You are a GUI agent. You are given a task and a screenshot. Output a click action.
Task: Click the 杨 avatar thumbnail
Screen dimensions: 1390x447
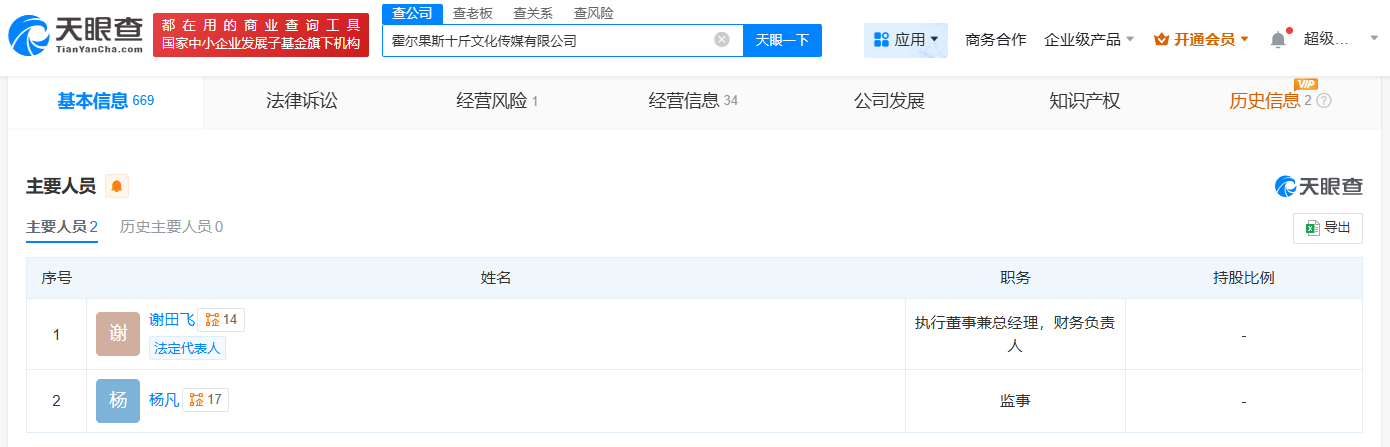118,400
